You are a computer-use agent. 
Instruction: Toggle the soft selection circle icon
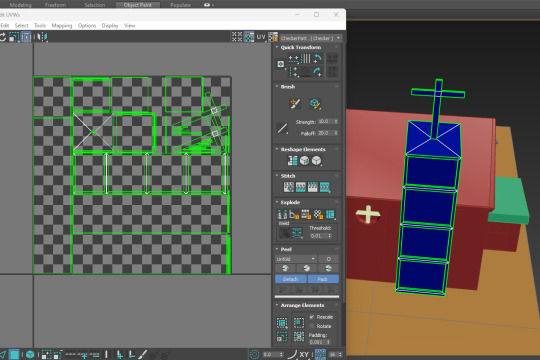[254, 354]
